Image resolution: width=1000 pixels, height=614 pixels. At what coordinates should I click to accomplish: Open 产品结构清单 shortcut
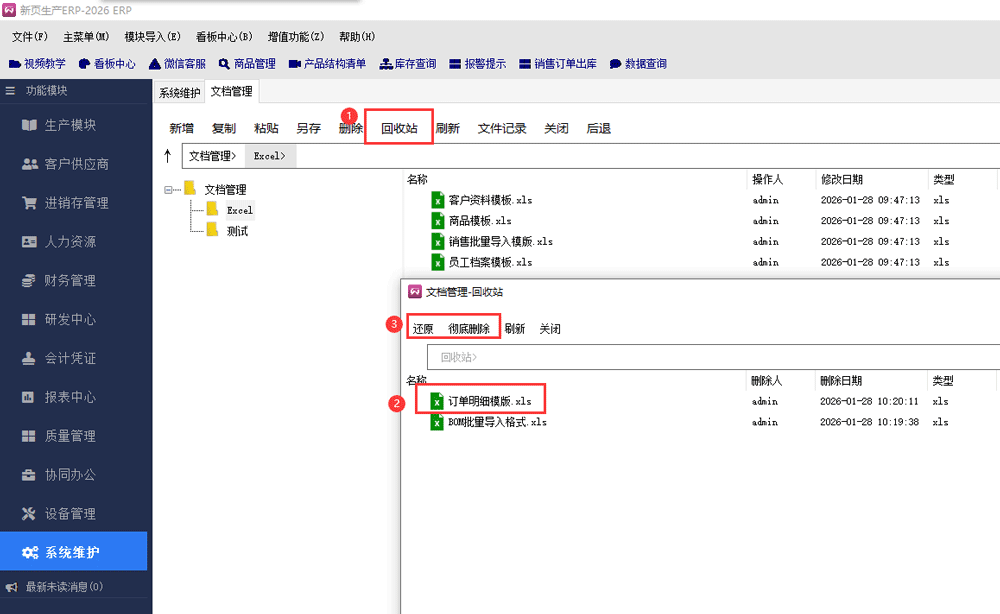point(327,64)
